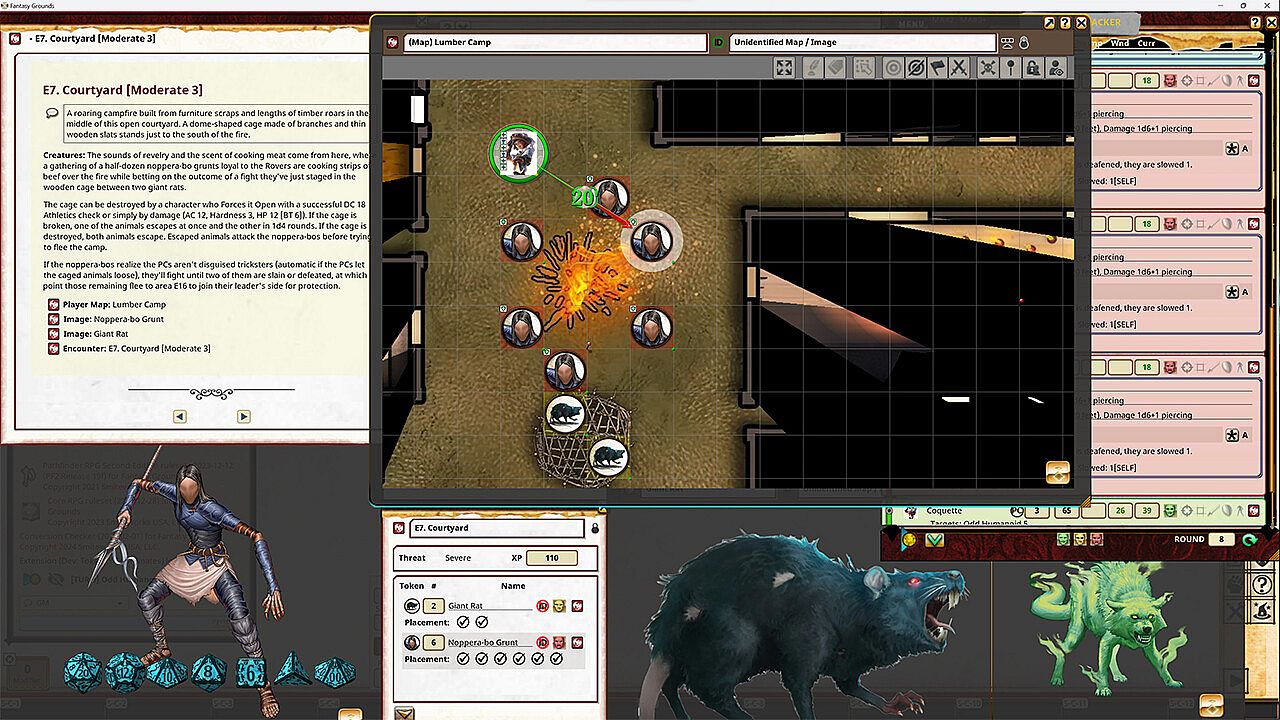Viewport: 1280px width, 720px height.
Task: Click the Noppera-bo Grunt token icon in encounter
Action: coord(412,642)
